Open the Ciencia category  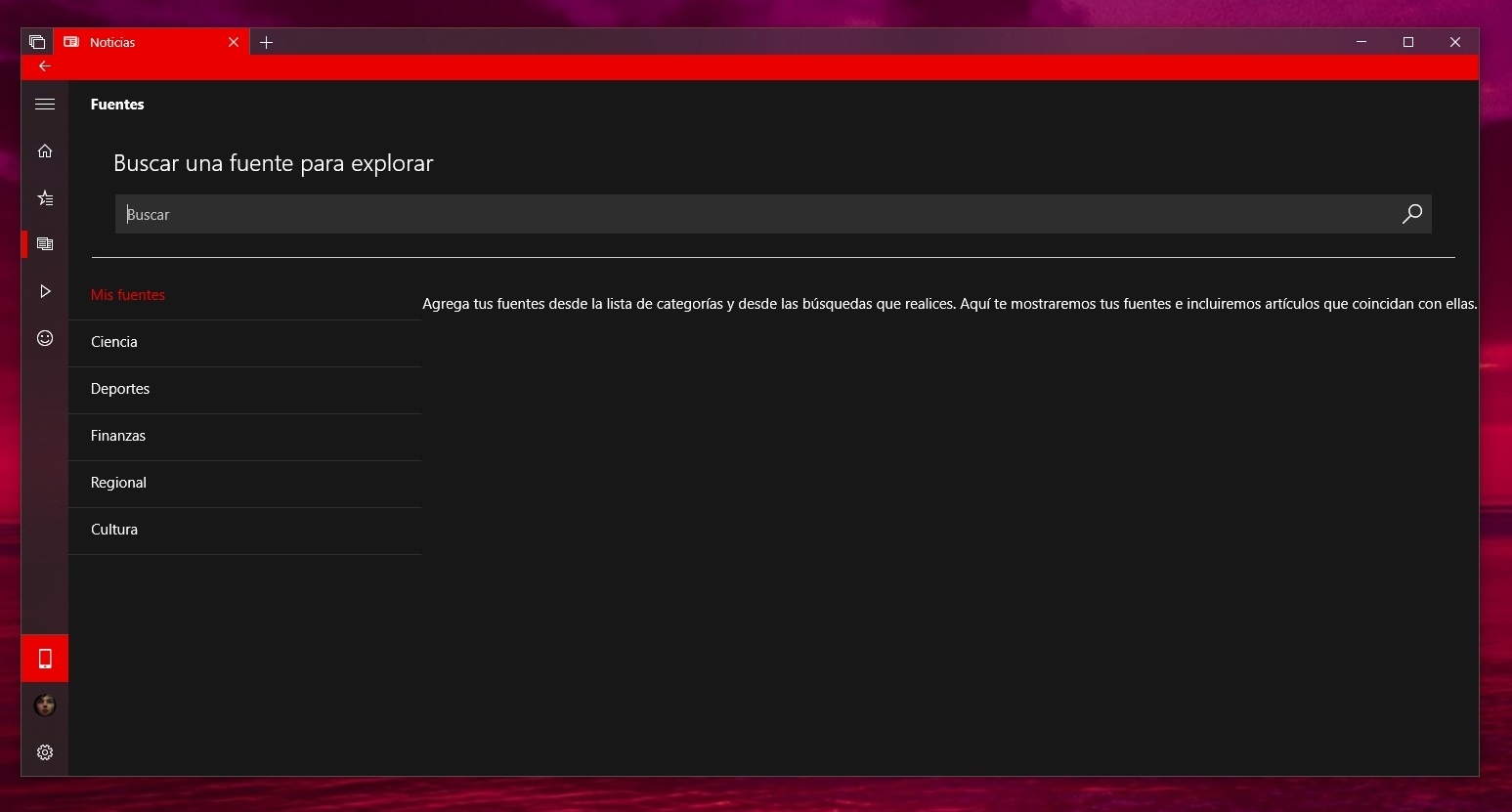113,341
